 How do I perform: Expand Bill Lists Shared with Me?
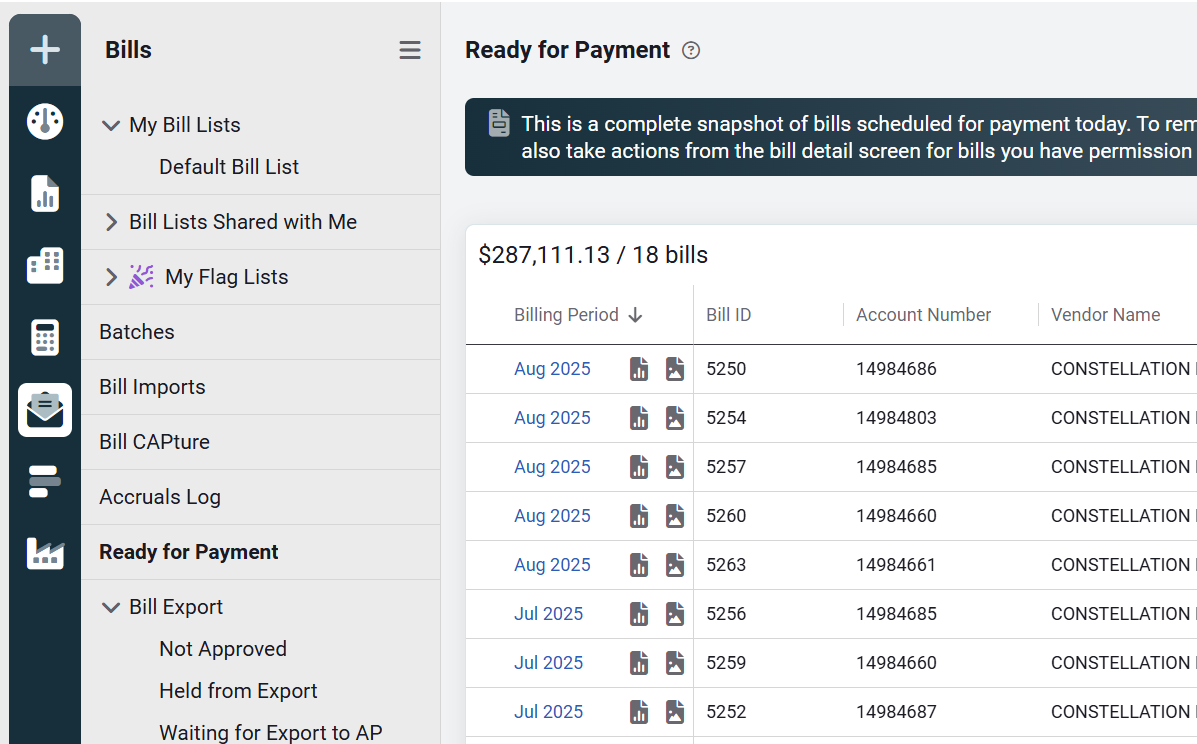pos(111,222)
